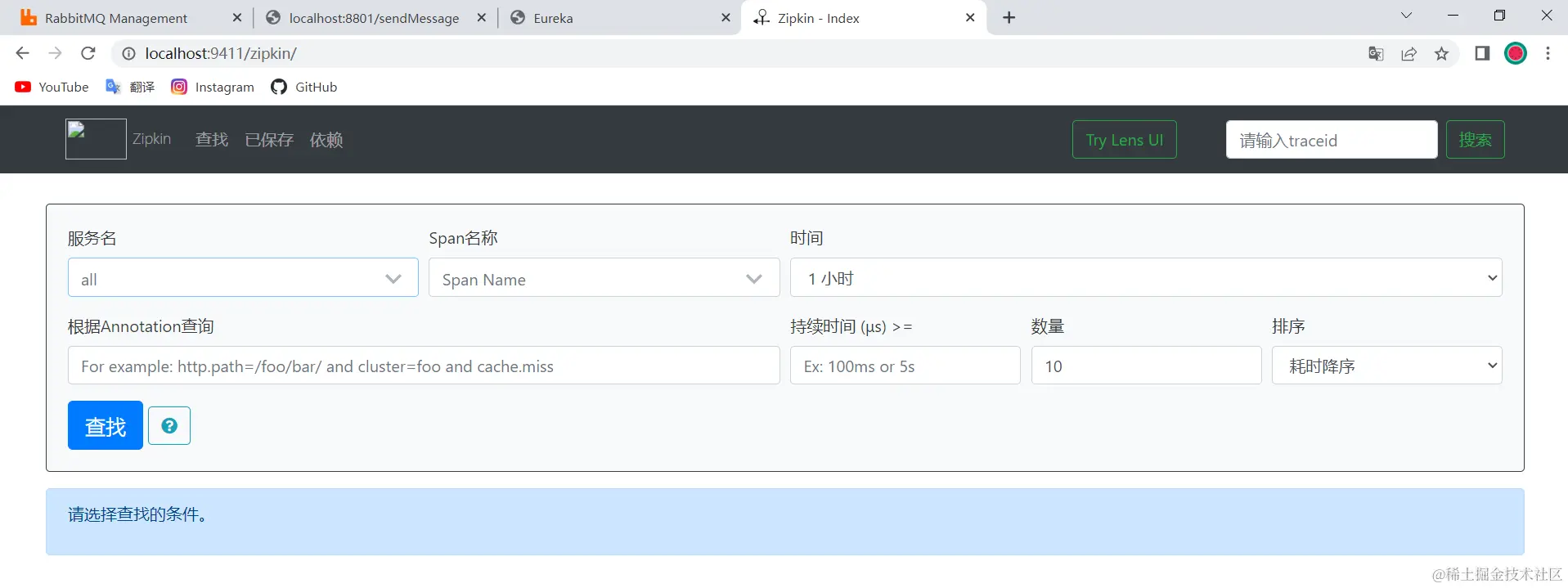Open the Chrome profile avatar
The width and height of the screenshot is (1568, 588).
point(1516,53)
